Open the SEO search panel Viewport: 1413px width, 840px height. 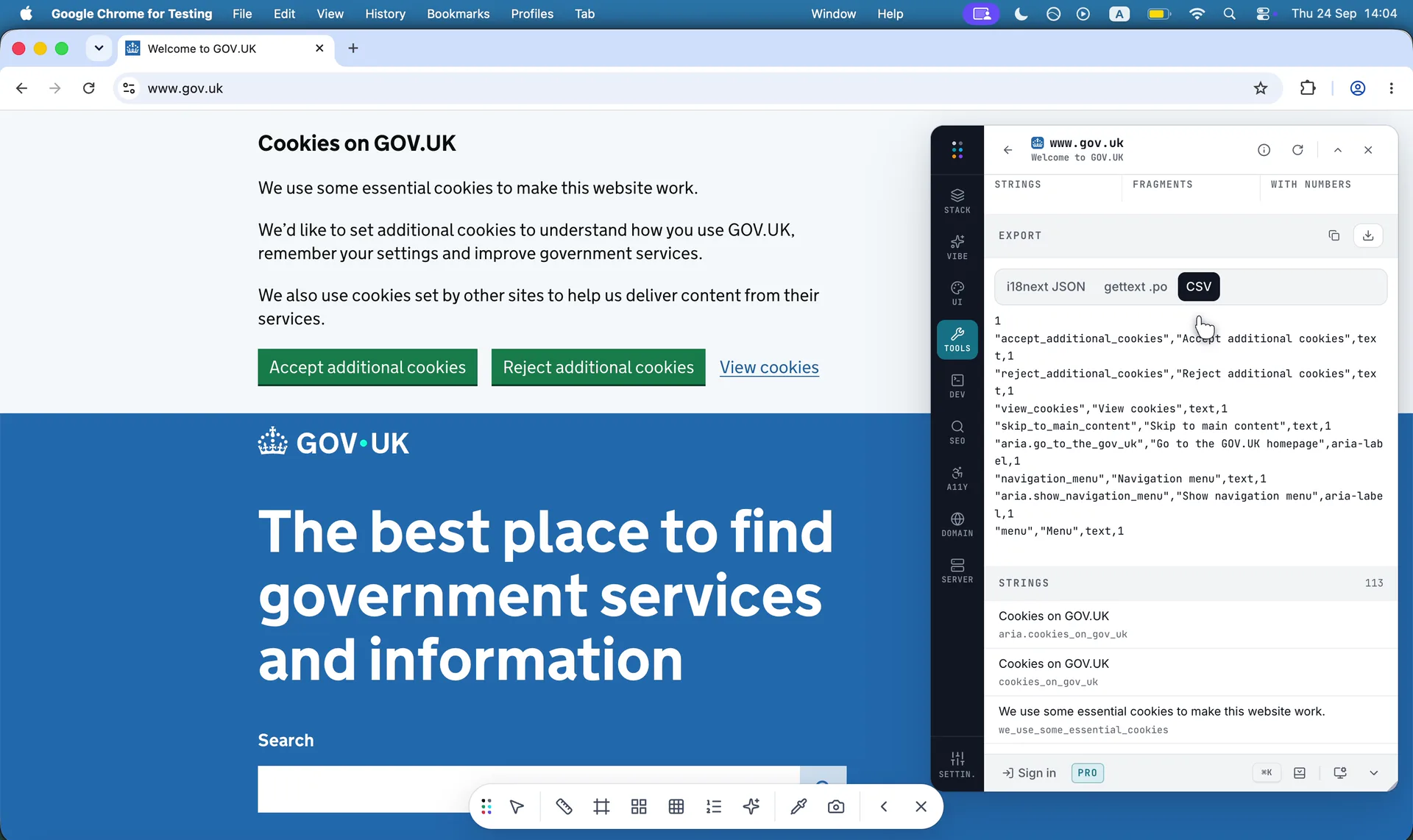pos(957,433)
